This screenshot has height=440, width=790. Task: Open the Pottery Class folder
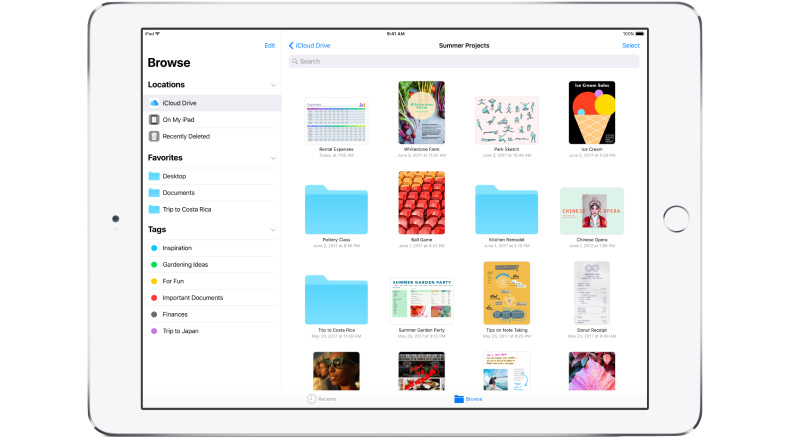click(x=336, y=209)
